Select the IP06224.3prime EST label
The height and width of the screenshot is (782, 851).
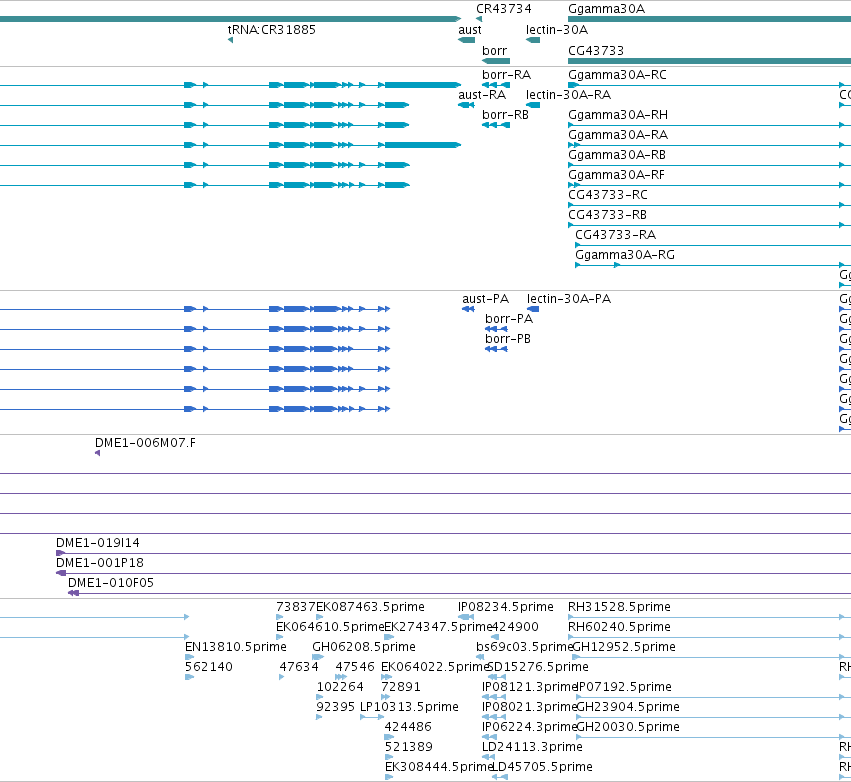(x=529, y=727)
